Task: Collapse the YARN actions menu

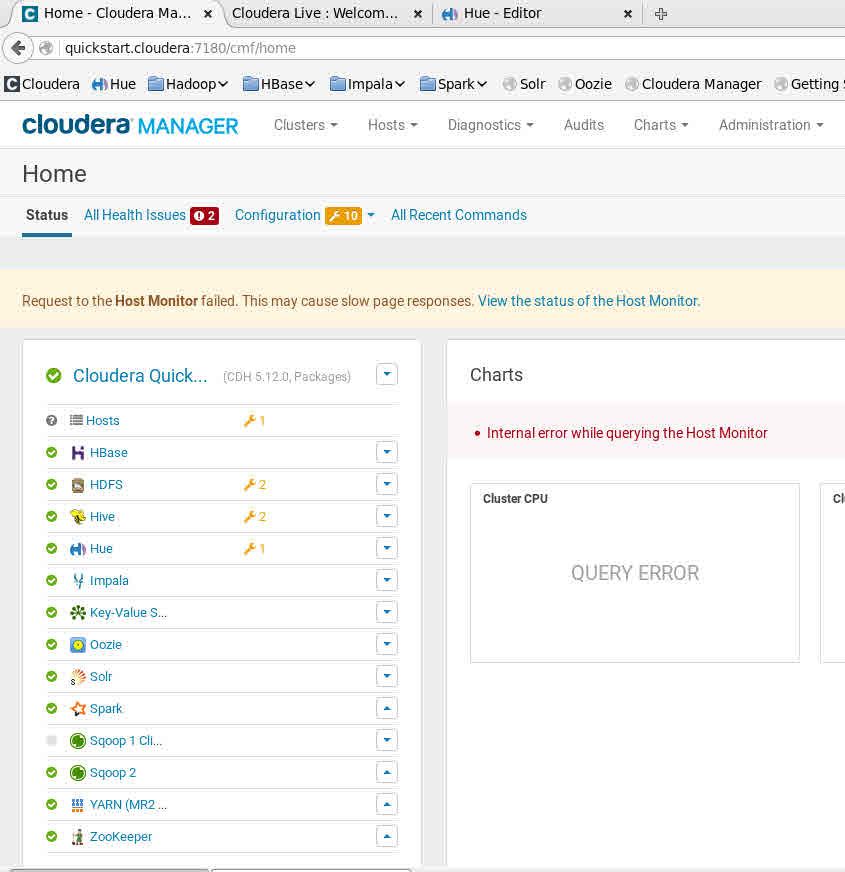Action: point(387,804)
